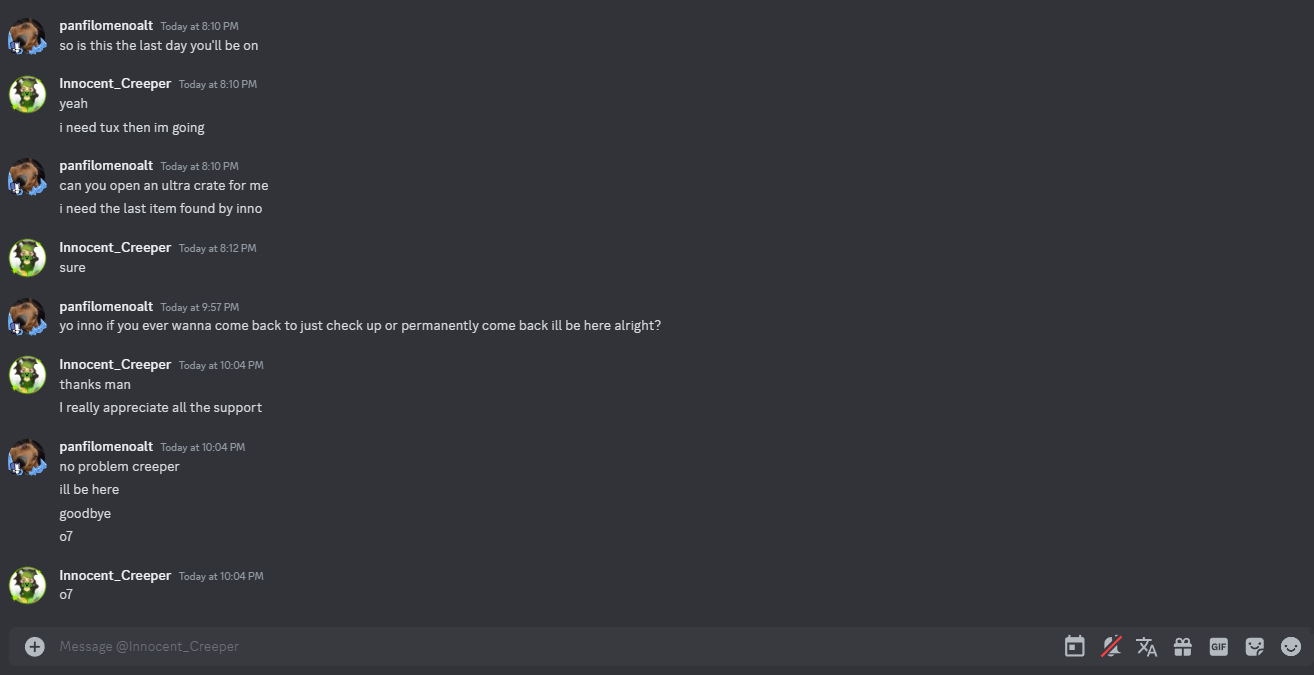This screenshot has width=1314, height=675.
Task: Open panfilomenoalt avatar beside "can you open an ultra crate"
Action: 28,176
